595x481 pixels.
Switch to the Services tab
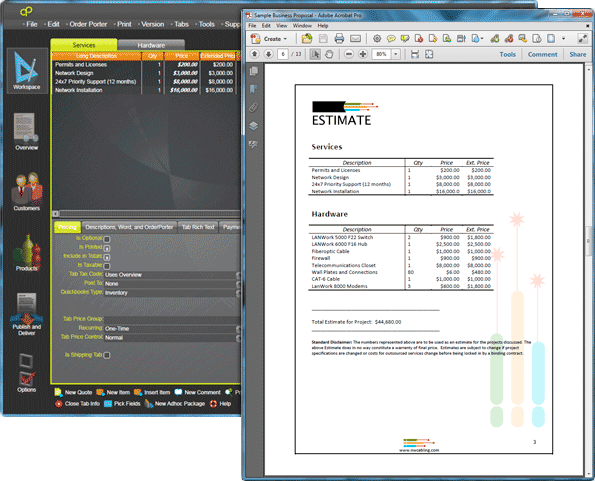84,45
